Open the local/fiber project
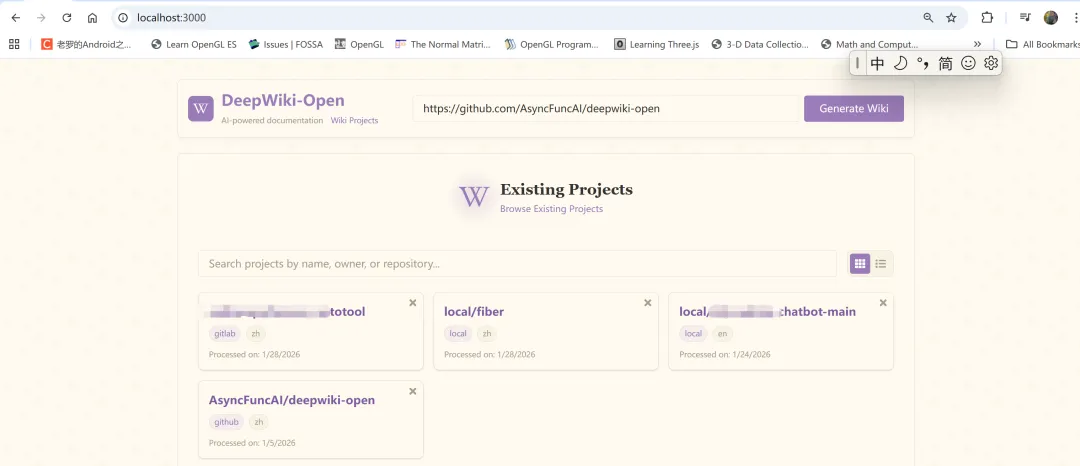The height and width of the screenshot is (466, 1080). (474, 312)
